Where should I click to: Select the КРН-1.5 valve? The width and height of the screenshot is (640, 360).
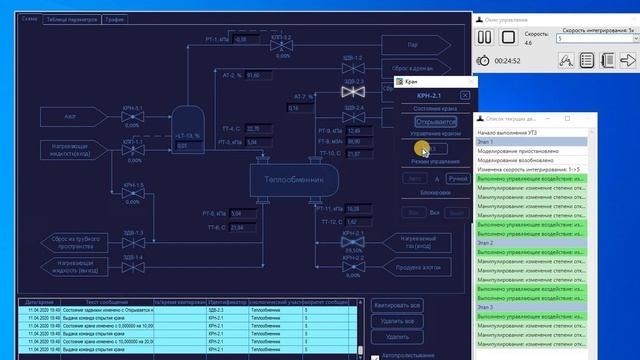point(133,193)
